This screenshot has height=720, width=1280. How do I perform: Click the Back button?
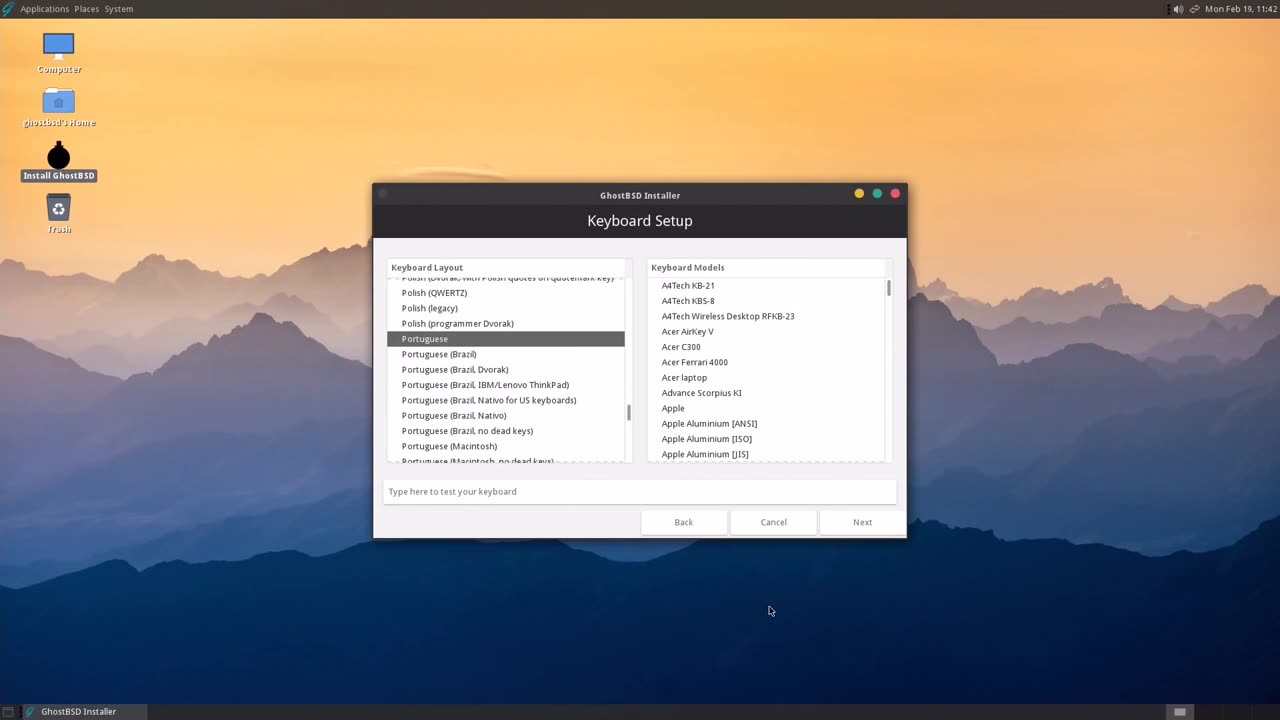[x=683, y=522]
